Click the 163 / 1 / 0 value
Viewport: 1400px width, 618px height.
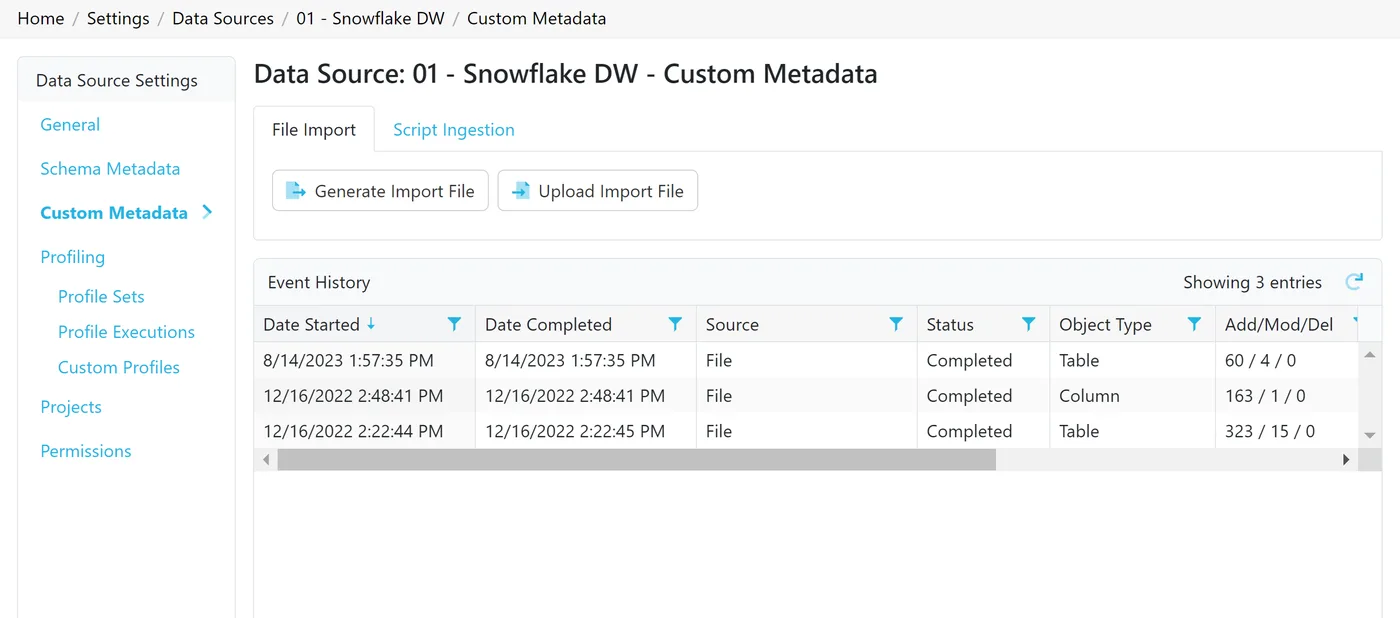1265,396
